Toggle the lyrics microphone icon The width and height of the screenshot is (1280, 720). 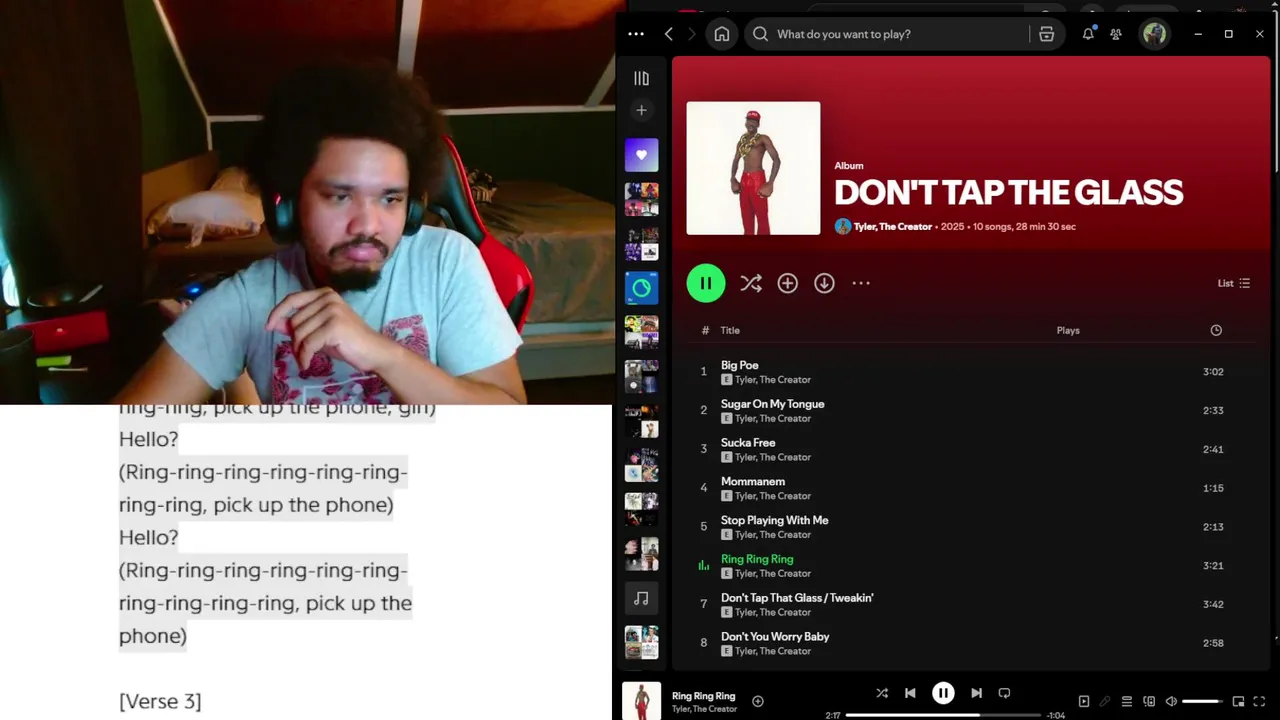click(x=1105, y=702)
